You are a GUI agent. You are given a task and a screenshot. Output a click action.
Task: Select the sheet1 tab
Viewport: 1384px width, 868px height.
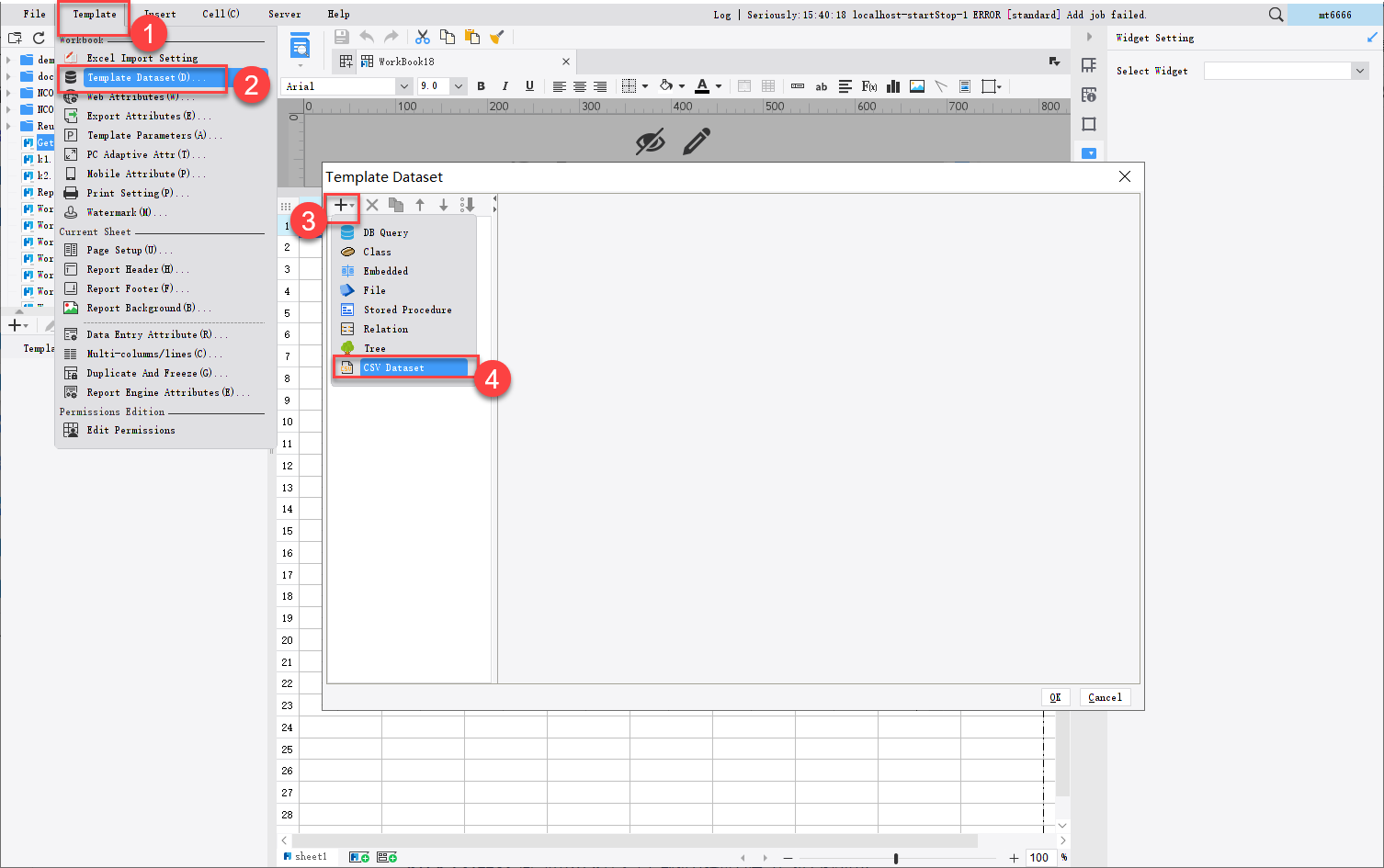point(306,857)
